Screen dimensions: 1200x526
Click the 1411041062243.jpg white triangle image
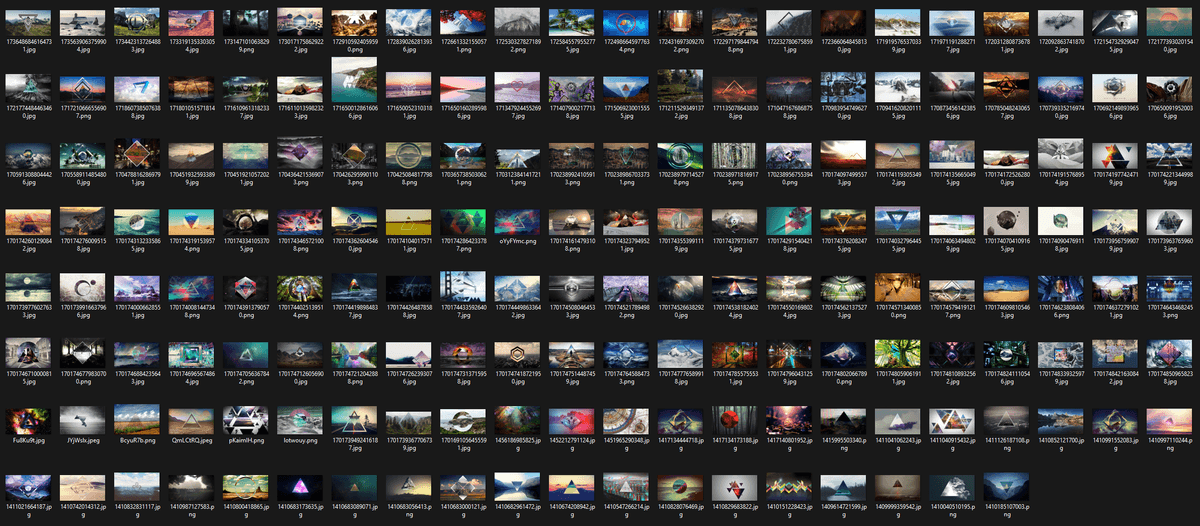pos(893,419)
